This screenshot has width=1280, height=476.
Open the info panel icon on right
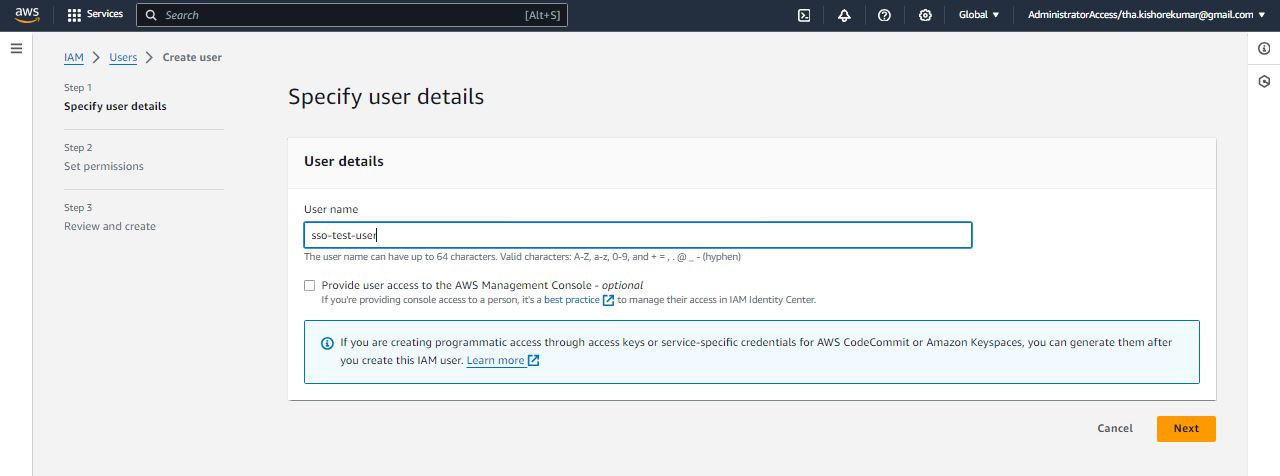point(1264,48)
